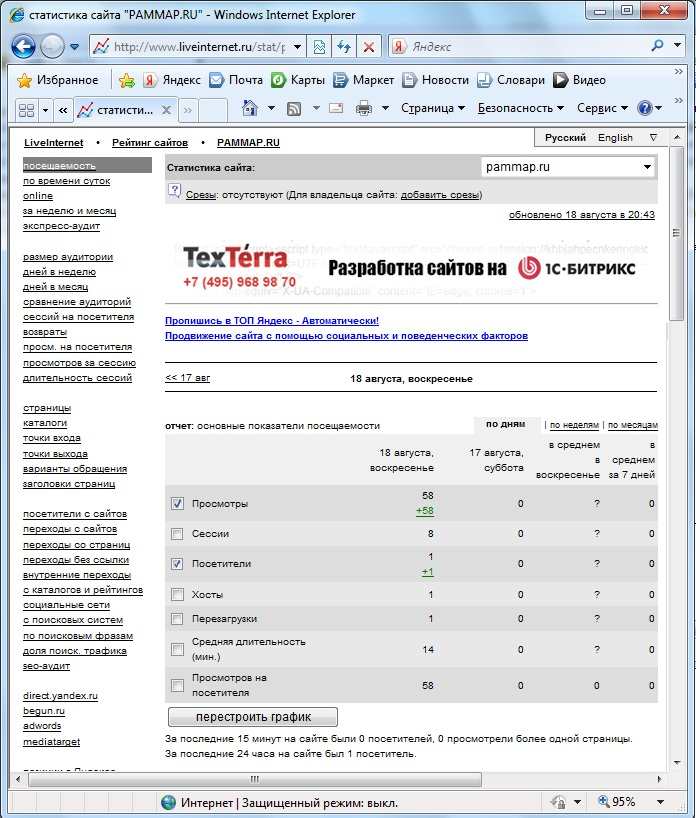696x818 pixels.
Task: Expand the language list triangle
Action: pos(653,138)
